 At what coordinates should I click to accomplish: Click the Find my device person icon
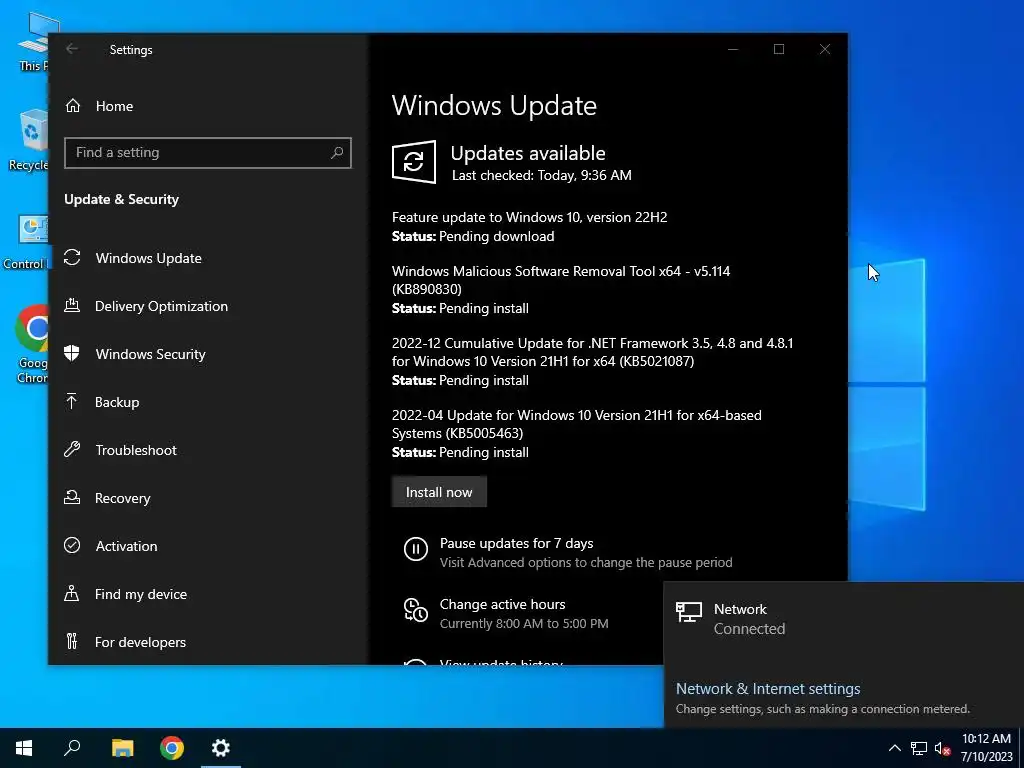pyautogui.click(x=72, y=593)
